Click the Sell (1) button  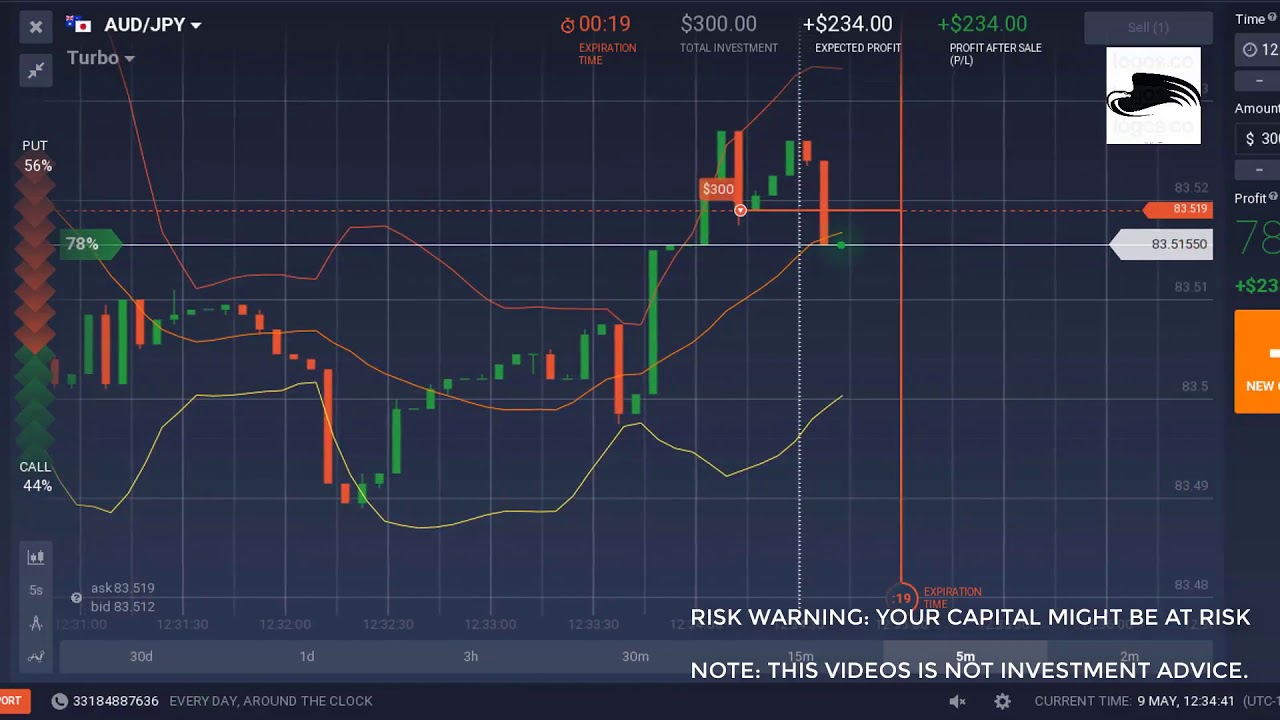point(1148,27)
